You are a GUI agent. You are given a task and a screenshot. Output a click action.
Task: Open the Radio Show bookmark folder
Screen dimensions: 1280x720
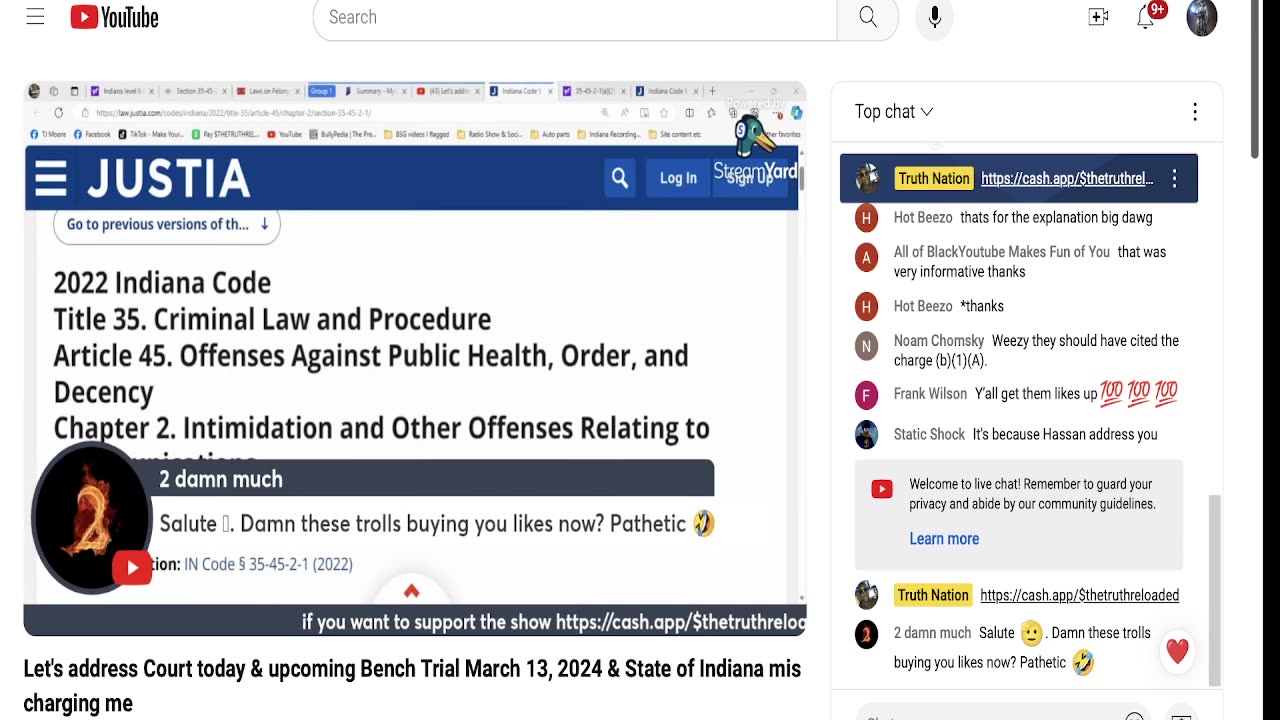[x=488, y=134]
